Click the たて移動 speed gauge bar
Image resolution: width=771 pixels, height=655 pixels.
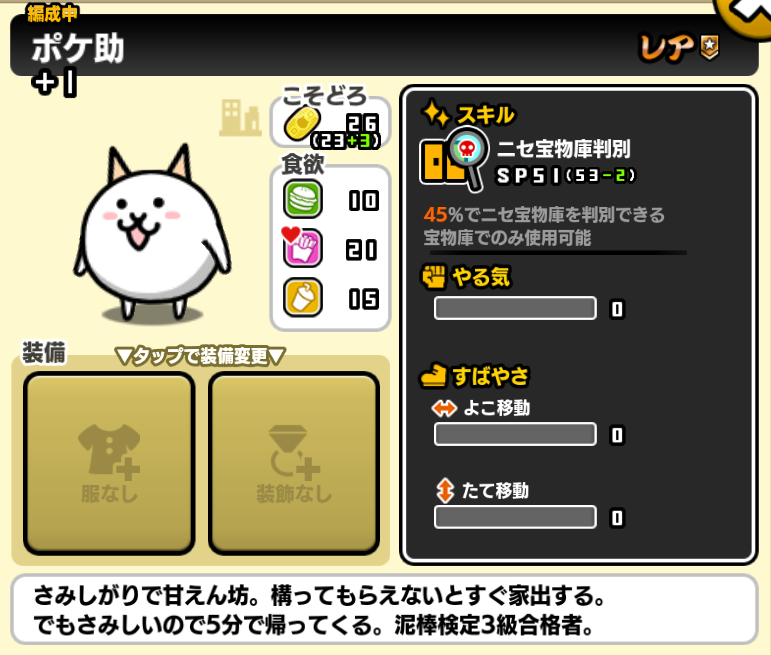(x=515, y=517)
